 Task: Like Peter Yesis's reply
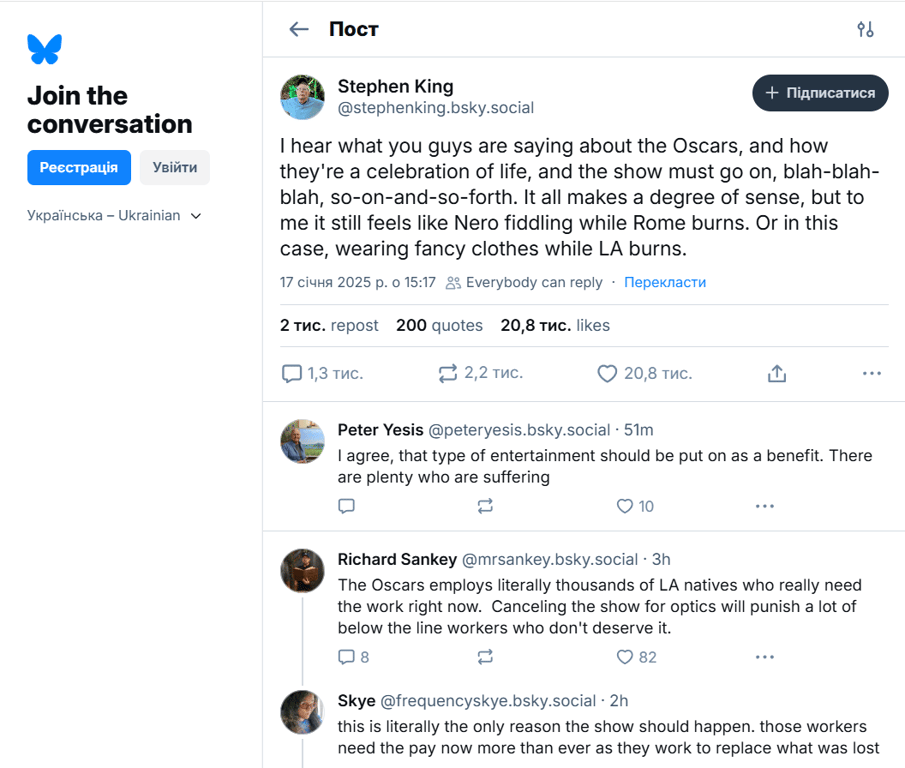pyautogui.click(x=625, y=506)
